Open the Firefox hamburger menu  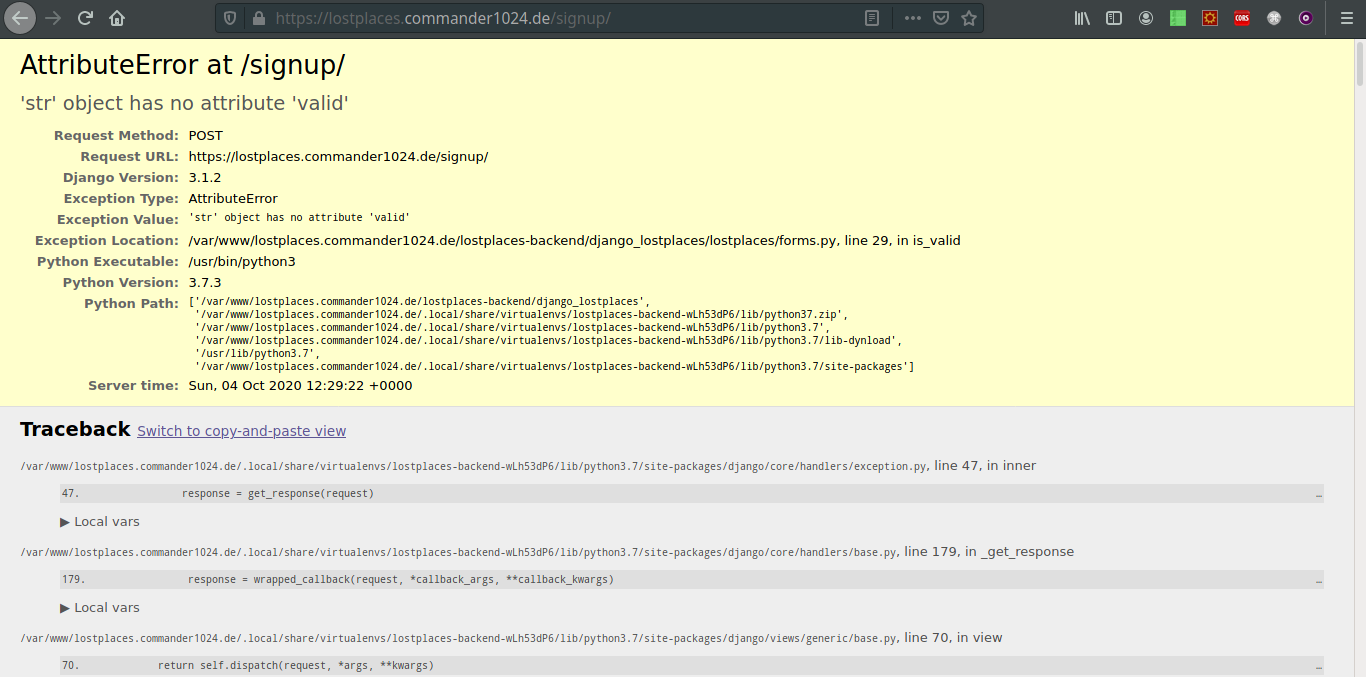(1346, 18)
